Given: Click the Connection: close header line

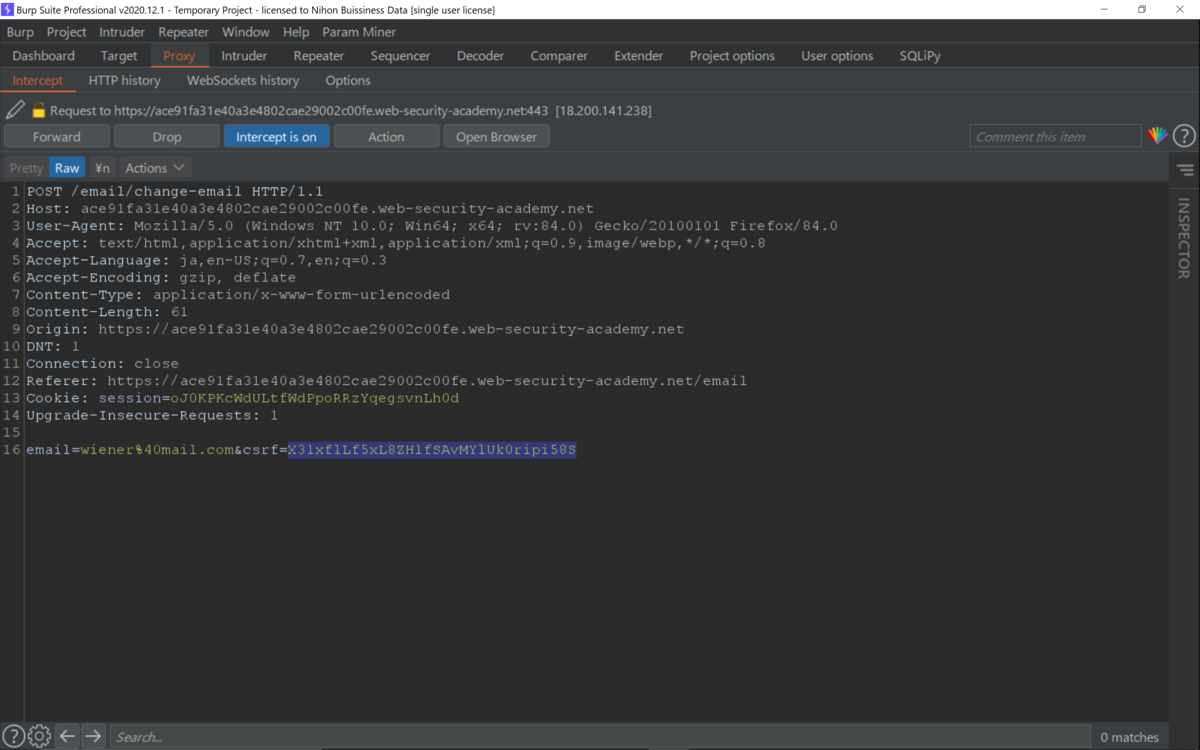Looking at the screenshot, I should 103,364.
